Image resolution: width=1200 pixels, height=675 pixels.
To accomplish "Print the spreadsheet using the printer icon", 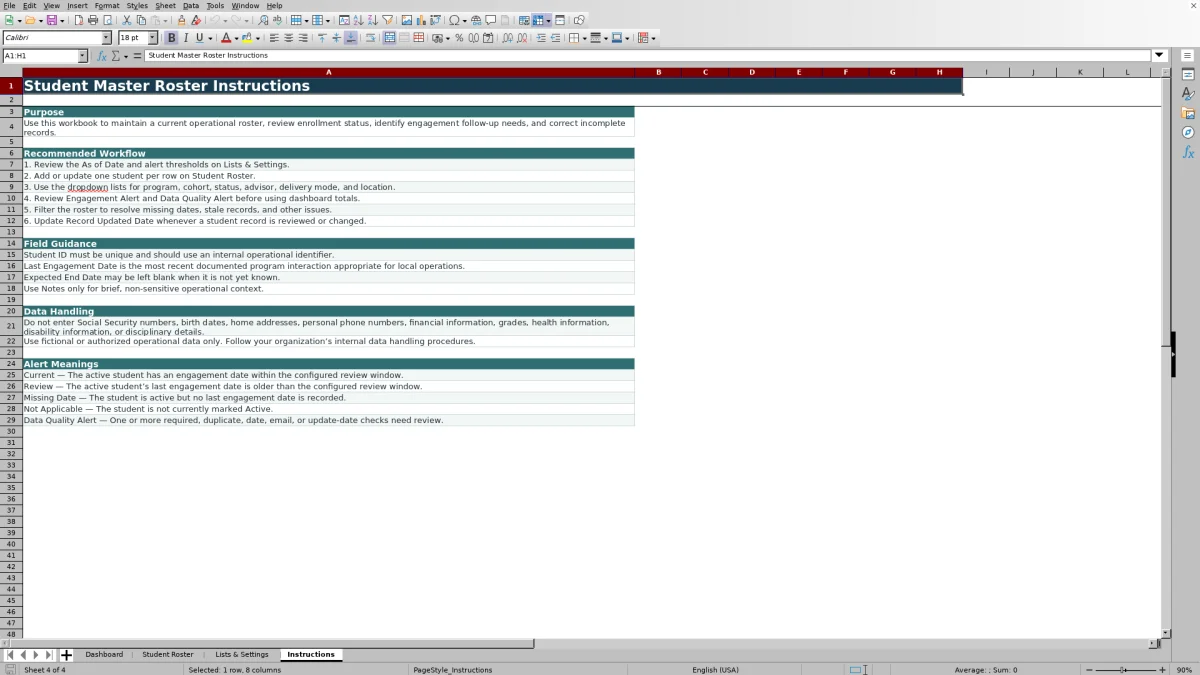I will click(x=93, y=20).
